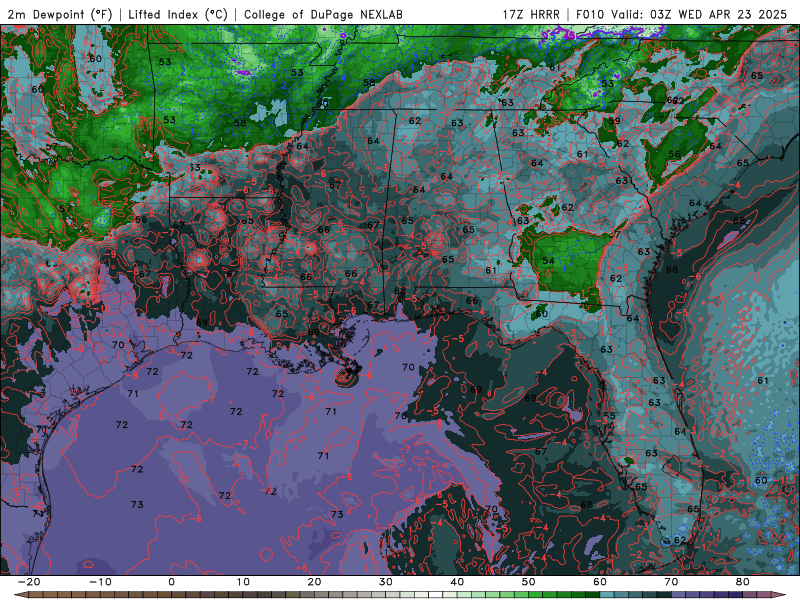Screen dimensions: 800x600
Task: Click the "17Z HRRR" model run label
Action: (x=531, y=14)
